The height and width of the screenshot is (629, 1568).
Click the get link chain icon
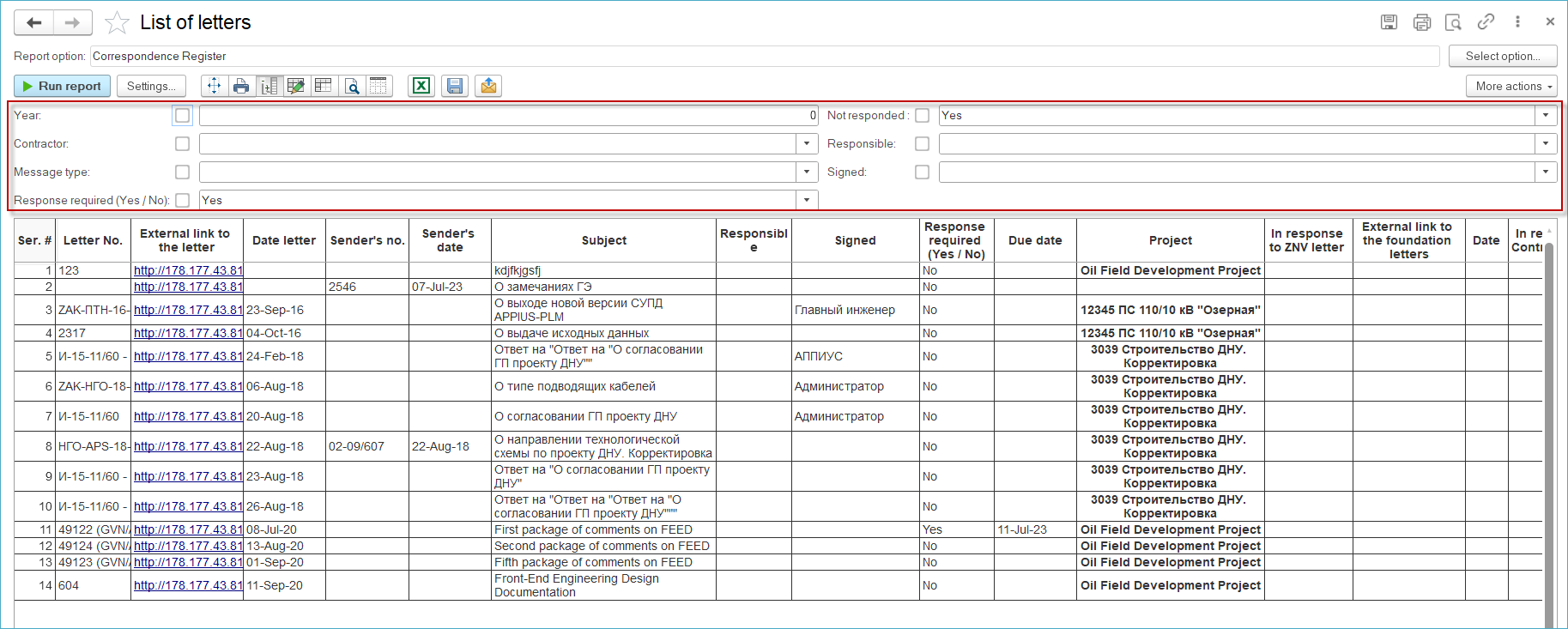(1486, 22)
